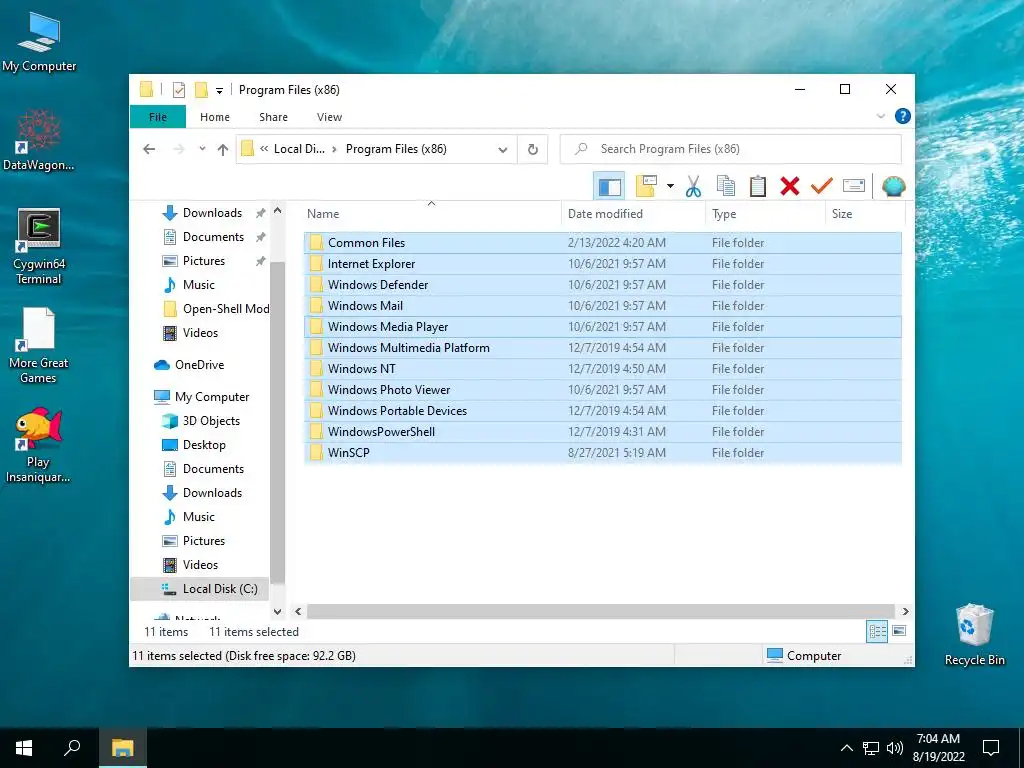1024x768 pixels.
Task: Click the Search Program Files (x86) box
Action: click(x=731, y=149)
